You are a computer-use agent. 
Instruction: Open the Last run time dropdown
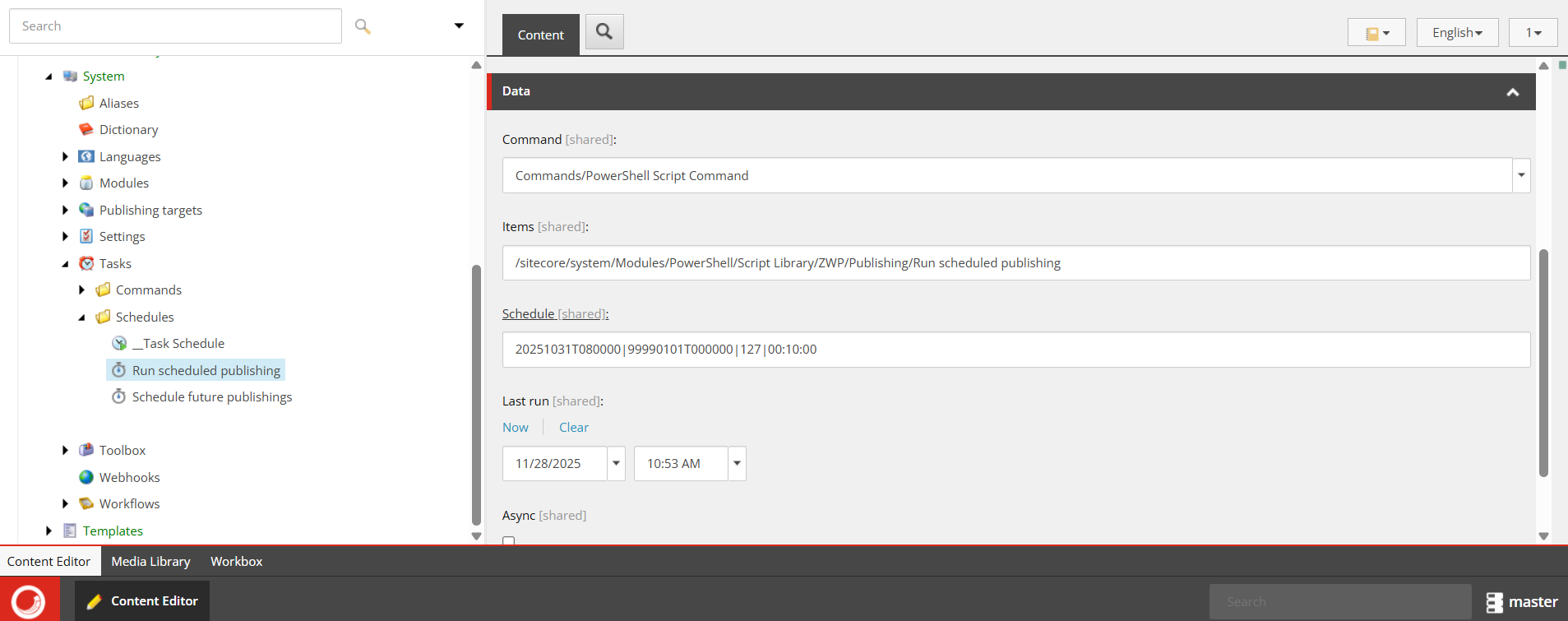pos(737,463)
